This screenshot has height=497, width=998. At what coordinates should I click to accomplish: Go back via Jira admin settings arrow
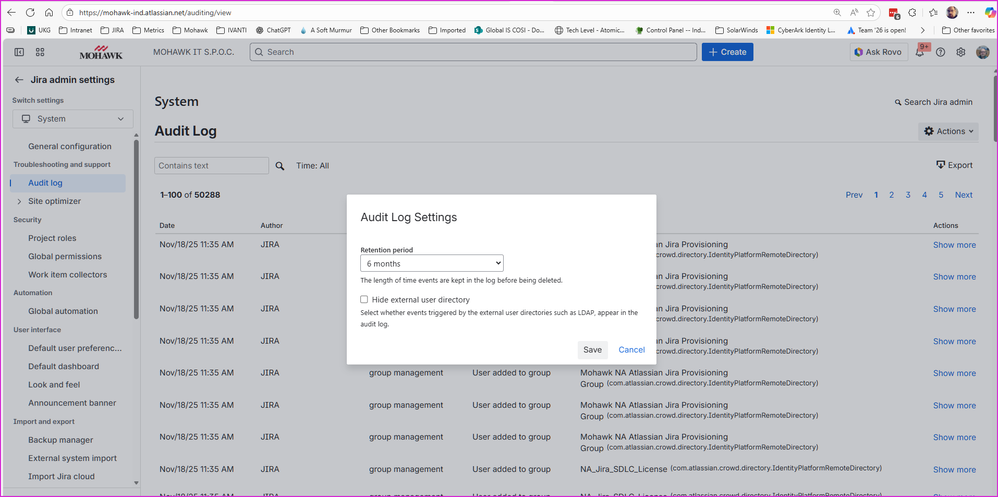[x=19, y=80]
